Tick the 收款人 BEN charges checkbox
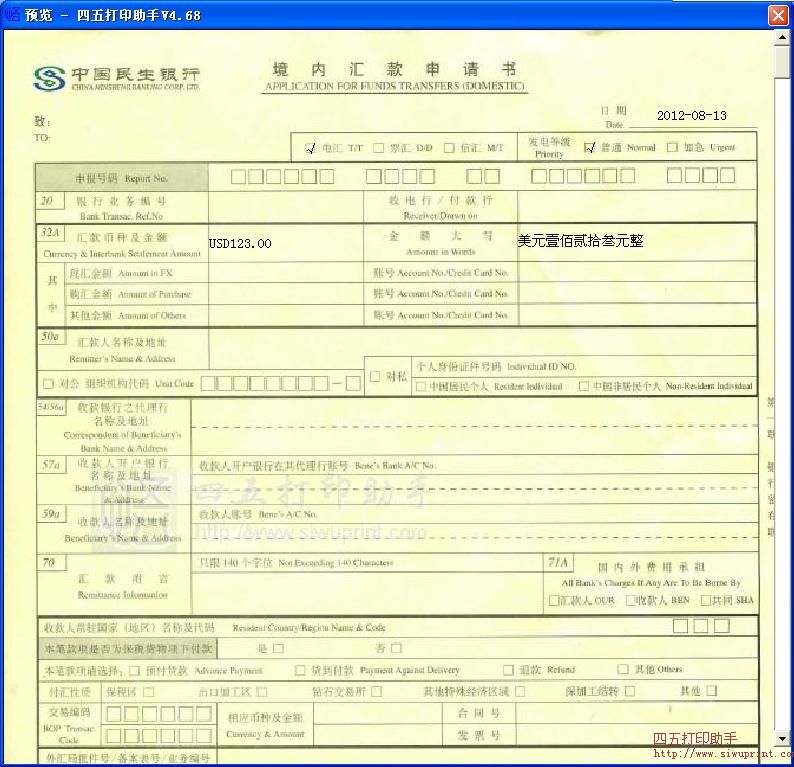Screen dimensions: 794x767 click(x=630, y=600)
